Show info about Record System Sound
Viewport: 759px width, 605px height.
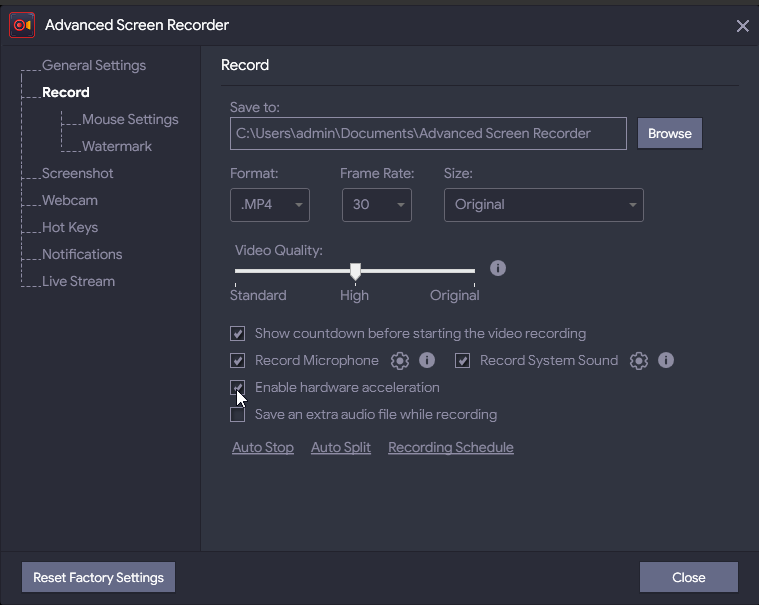[x=666, y=360]
